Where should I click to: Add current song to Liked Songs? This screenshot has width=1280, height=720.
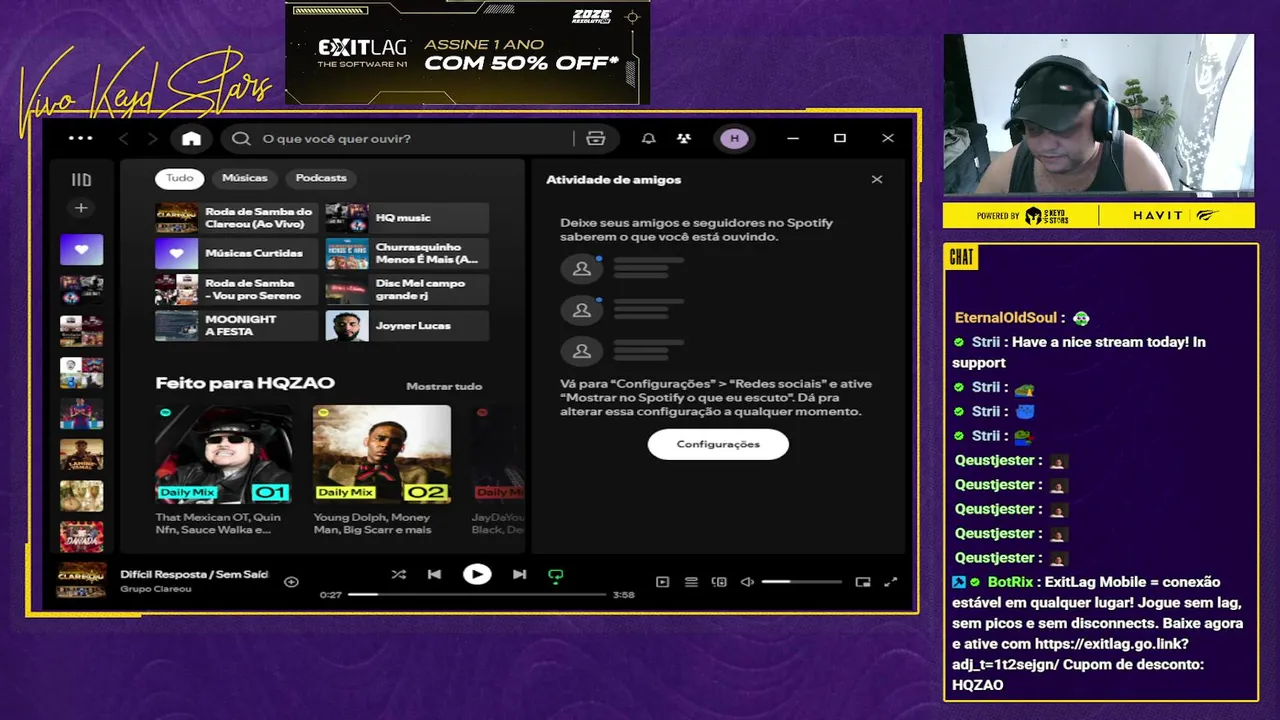pyautogui.click(x=291, y=581)
